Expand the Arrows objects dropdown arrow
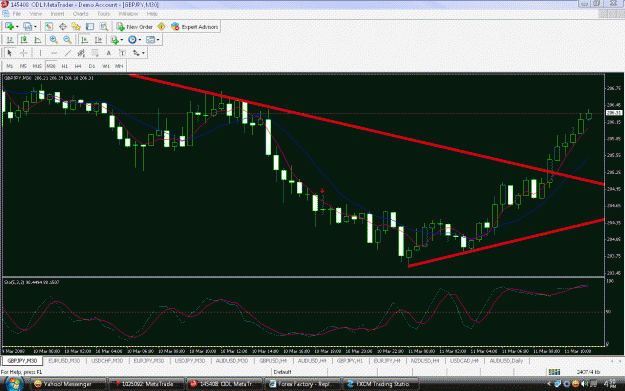 click(x=143, y=53)
